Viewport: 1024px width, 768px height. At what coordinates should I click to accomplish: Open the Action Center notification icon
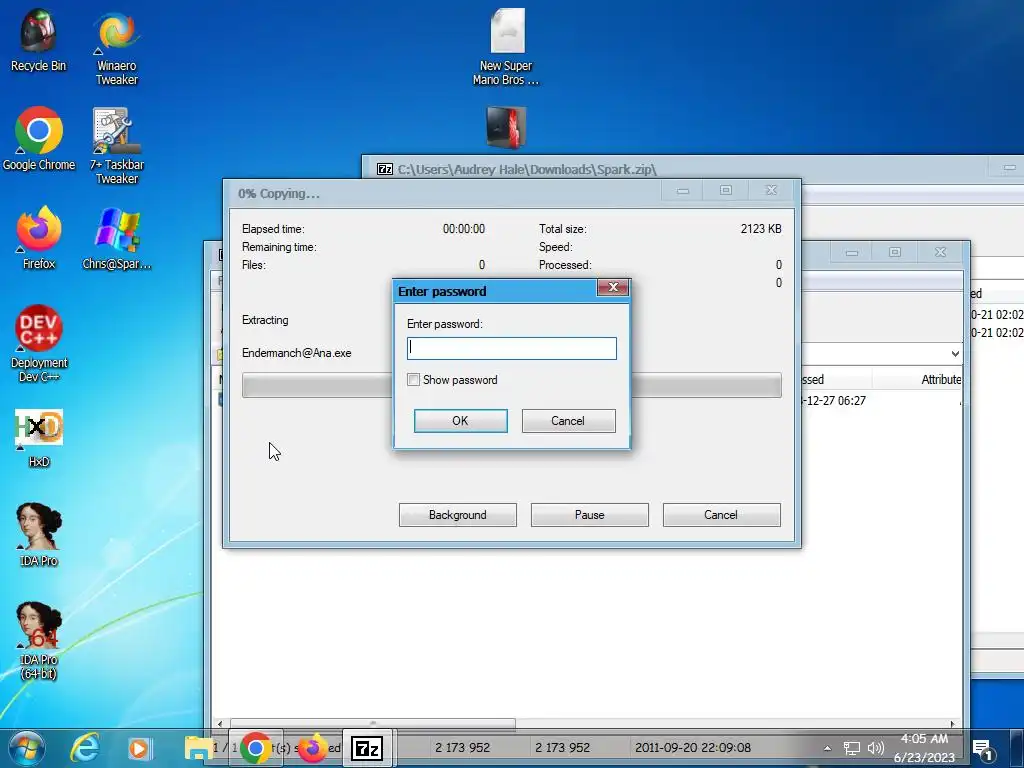pyautogui.click(x=983, y=749)
